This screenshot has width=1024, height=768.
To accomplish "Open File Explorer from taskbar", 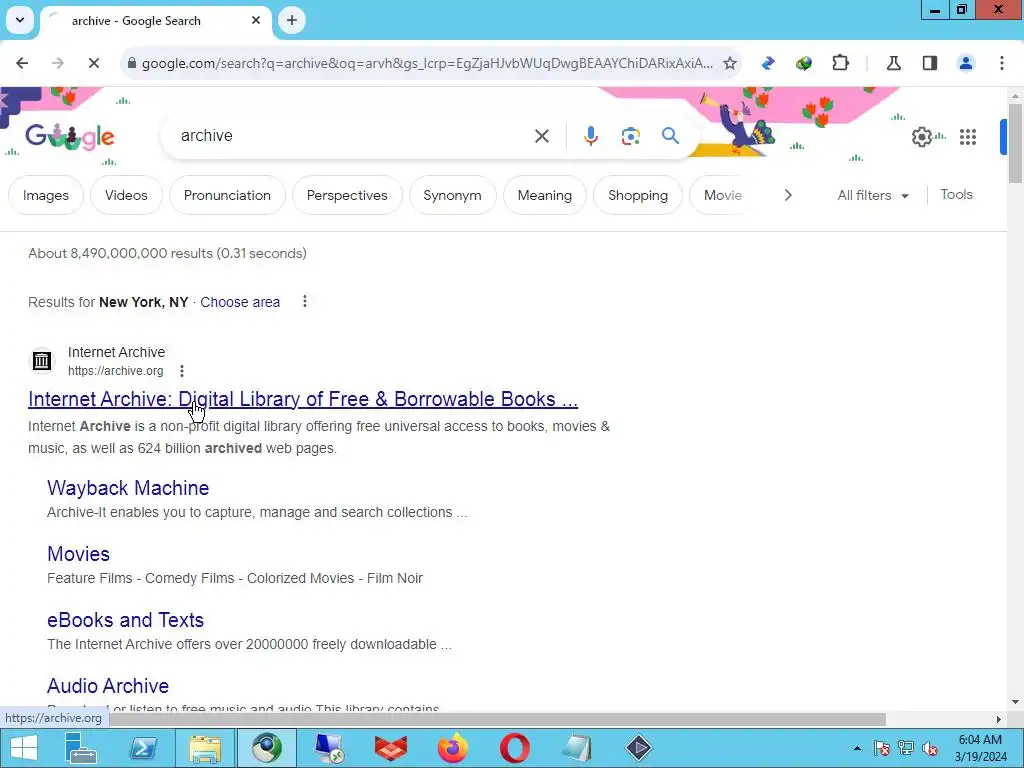I will (x=205, y=748).
